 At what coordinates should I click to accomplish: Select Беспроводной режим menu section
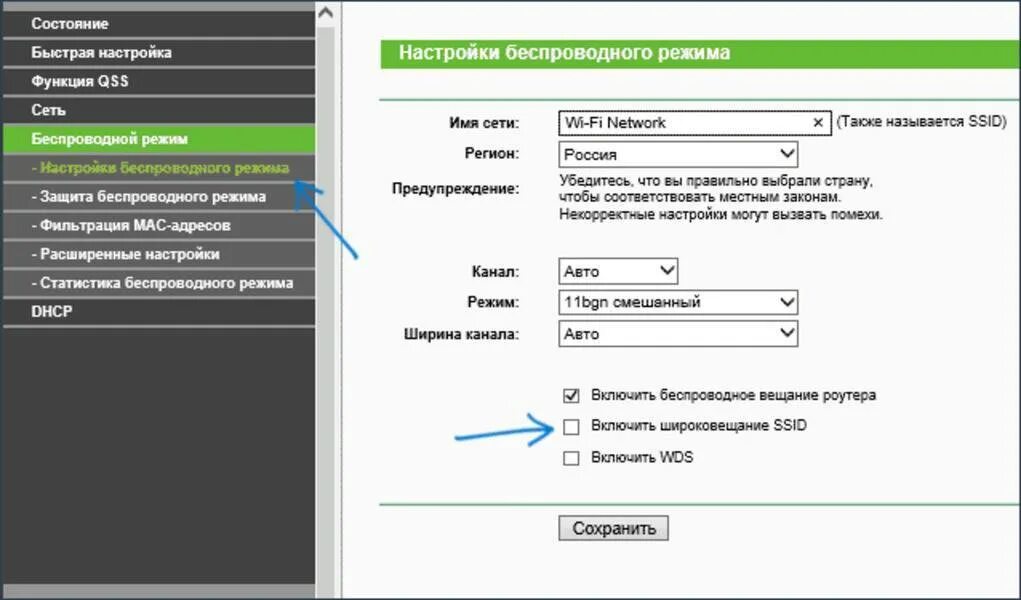(159, 139)
